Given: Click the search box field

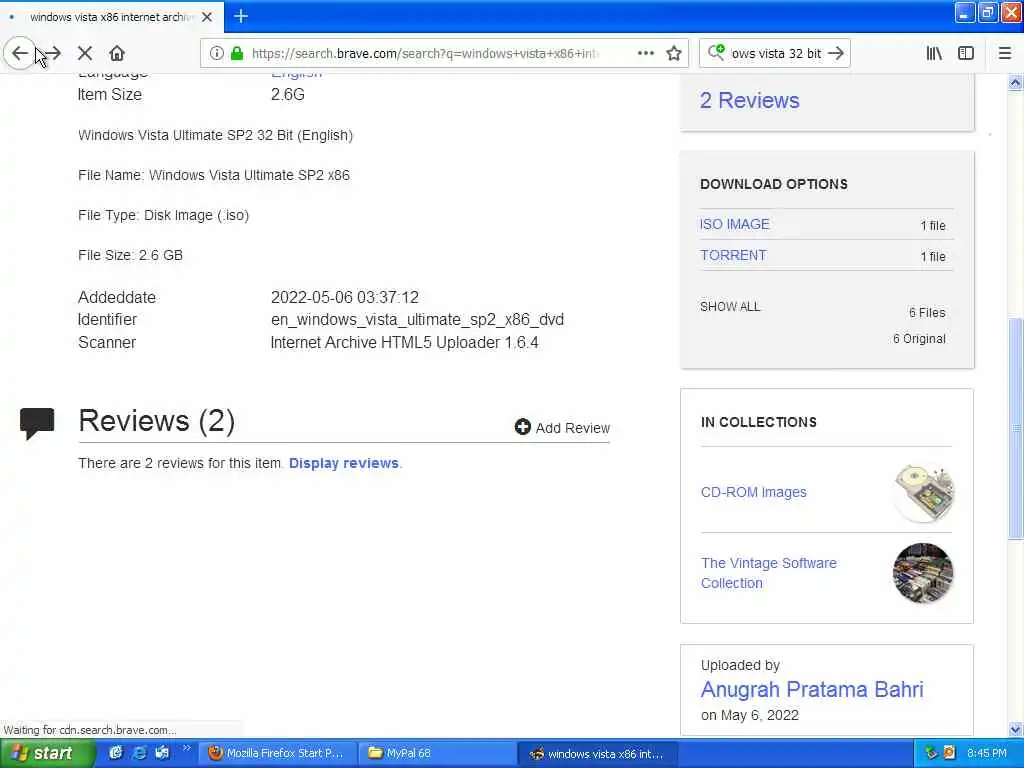Looking at the screenshot, I should tap(776, 54).
